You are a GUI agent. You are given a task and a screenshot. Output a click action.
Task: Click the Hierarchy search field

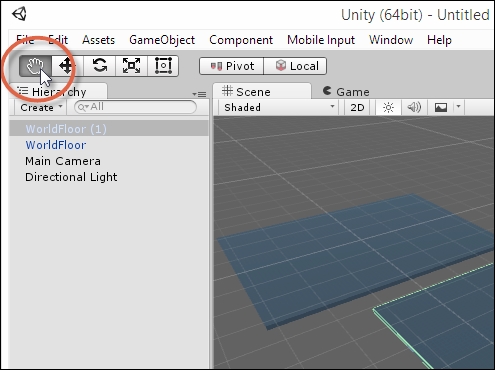point(135,107)
